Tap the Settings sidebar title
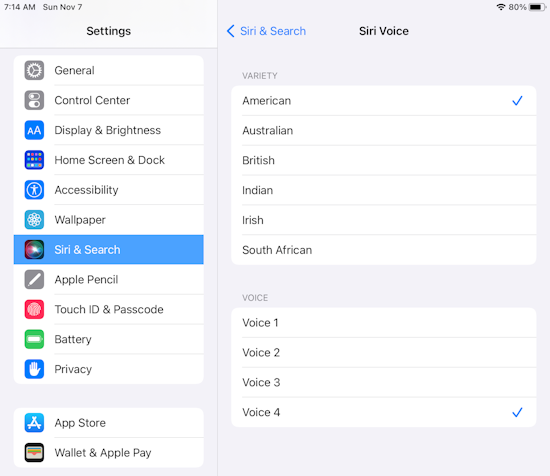This screenshot has height=476, width=550. coord(108,31)
